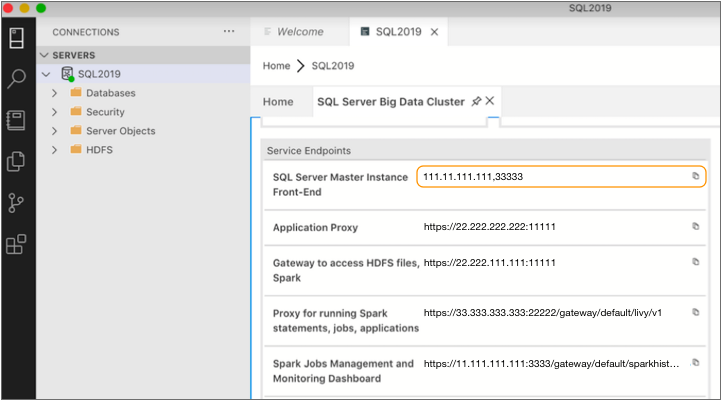Open the Explorer files icon
Screen dimensions: 721x401
(x=16, y=161)
